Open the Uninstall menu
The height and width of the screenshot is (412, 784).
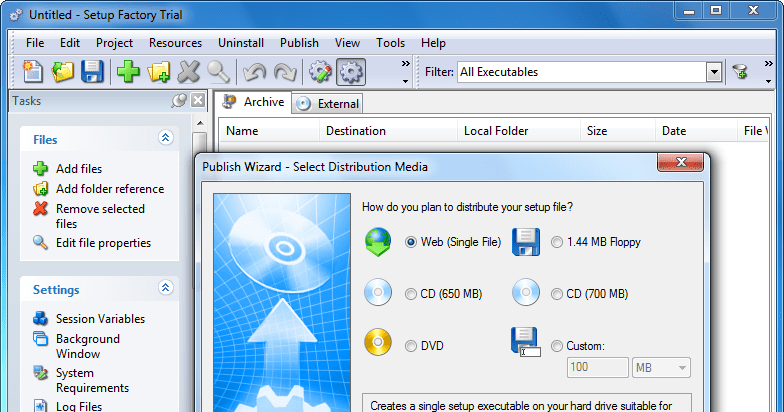coord(240,43)
